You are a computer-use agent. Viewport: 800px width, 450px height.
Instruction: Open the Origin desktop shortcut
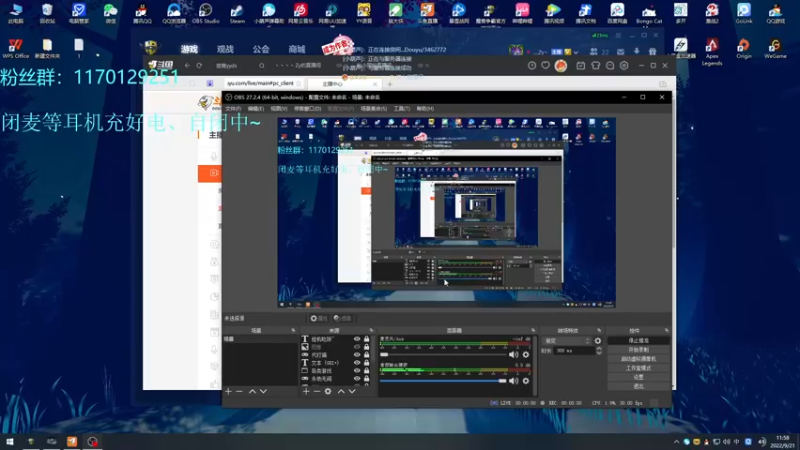point(744,49)
